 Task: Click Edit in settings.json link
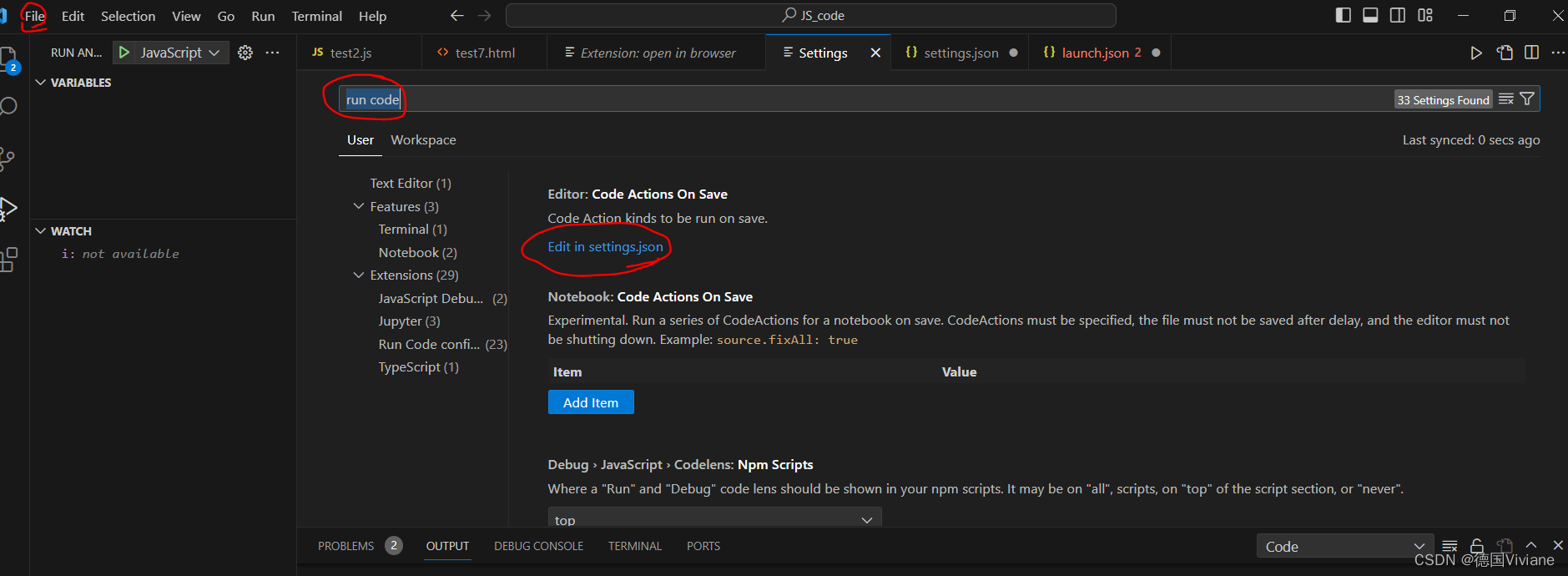click(605, 246)
